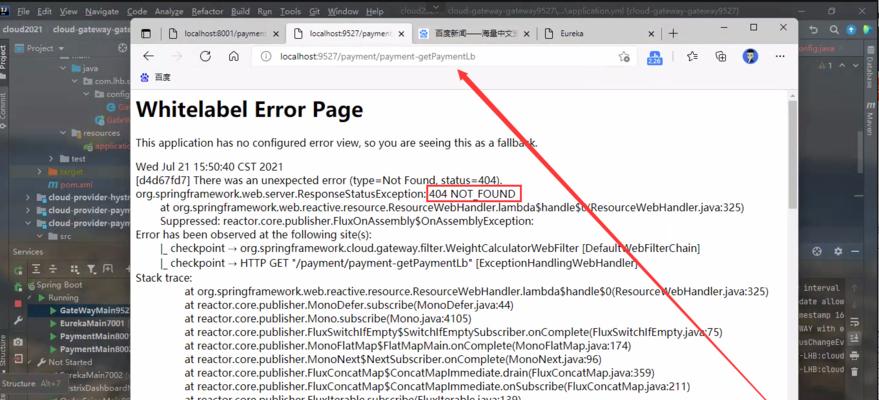Screen dimensions: 879x400
Task: Open the browser home page
Action: coord(234,56)
